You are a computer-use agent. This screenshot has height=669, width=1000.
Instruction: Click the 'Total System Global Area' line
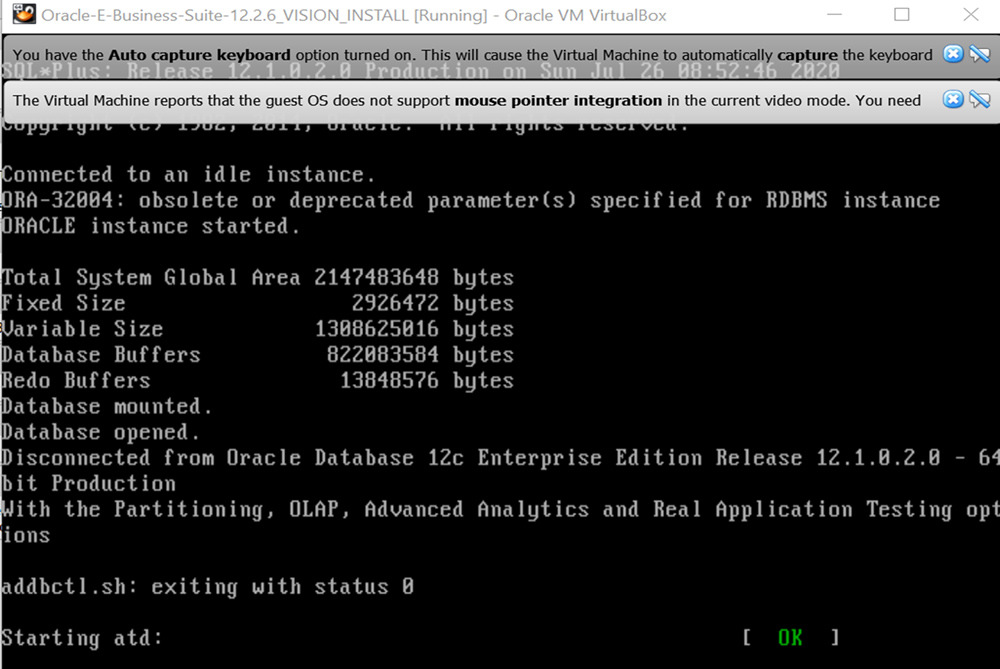(x=257, y=277)
